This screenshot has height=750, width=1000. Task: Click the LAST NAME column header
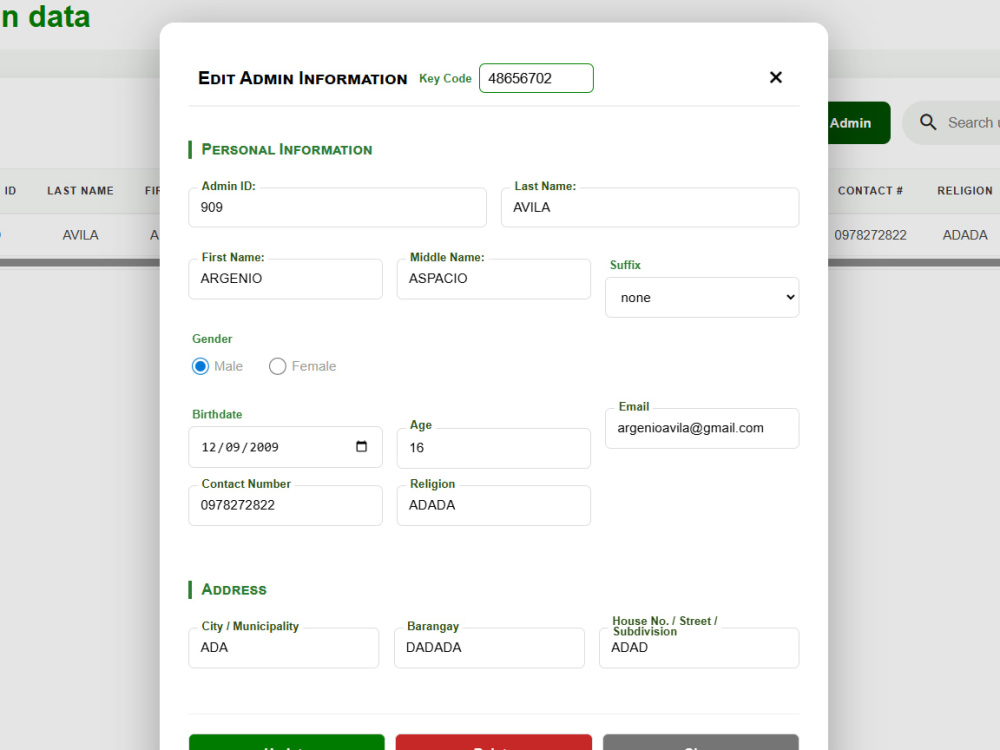[80, 191]
